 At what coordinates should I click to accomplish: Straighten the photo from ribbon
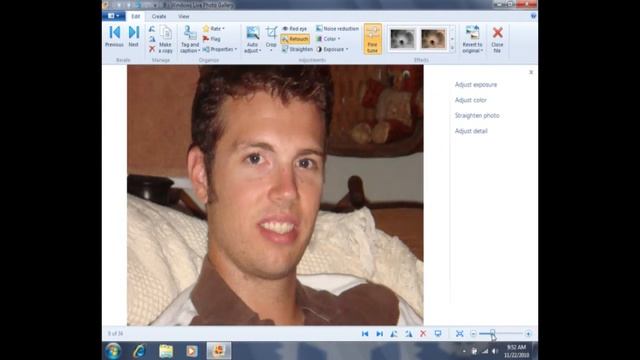click(x=297, y=49)
